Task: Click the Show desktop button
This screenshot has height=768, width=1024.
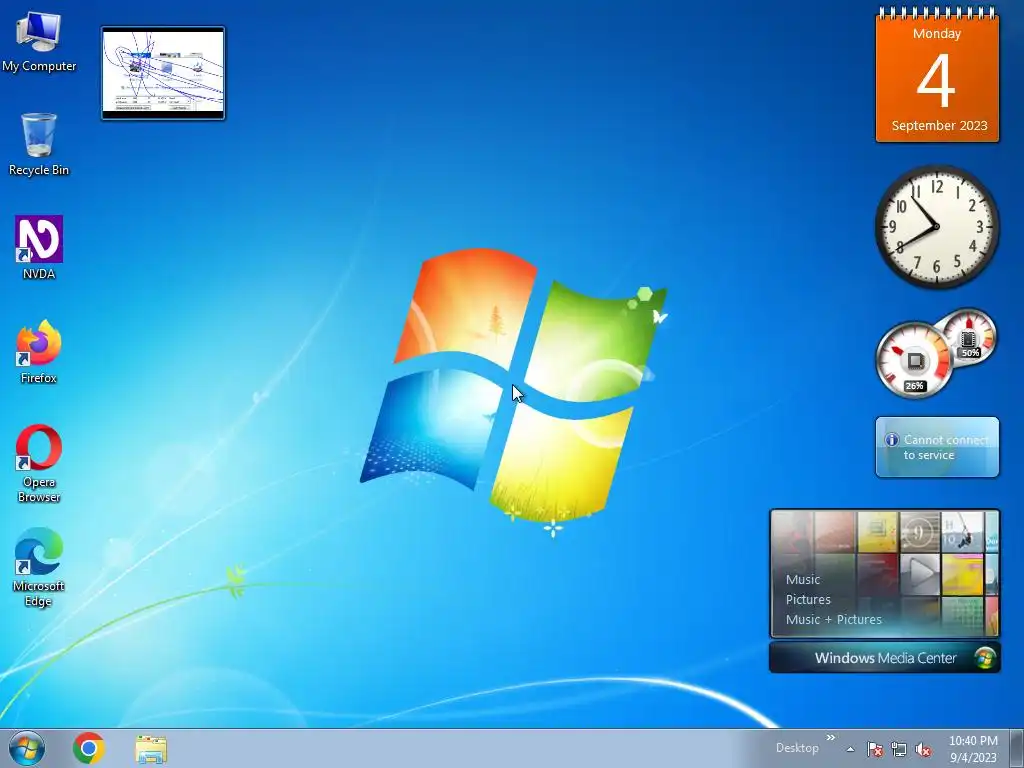Action: [x=1017, y=748]
